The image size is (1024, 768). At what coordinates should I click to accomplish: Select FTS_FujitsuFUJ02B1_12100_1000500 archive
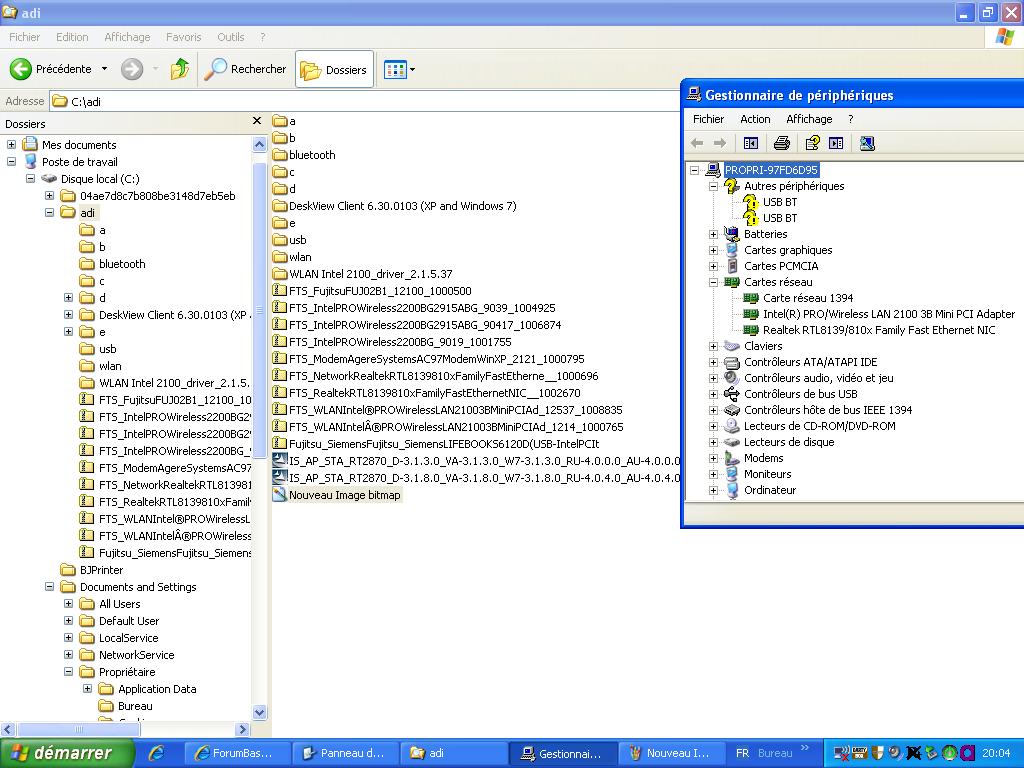click(x=380, y=291)
